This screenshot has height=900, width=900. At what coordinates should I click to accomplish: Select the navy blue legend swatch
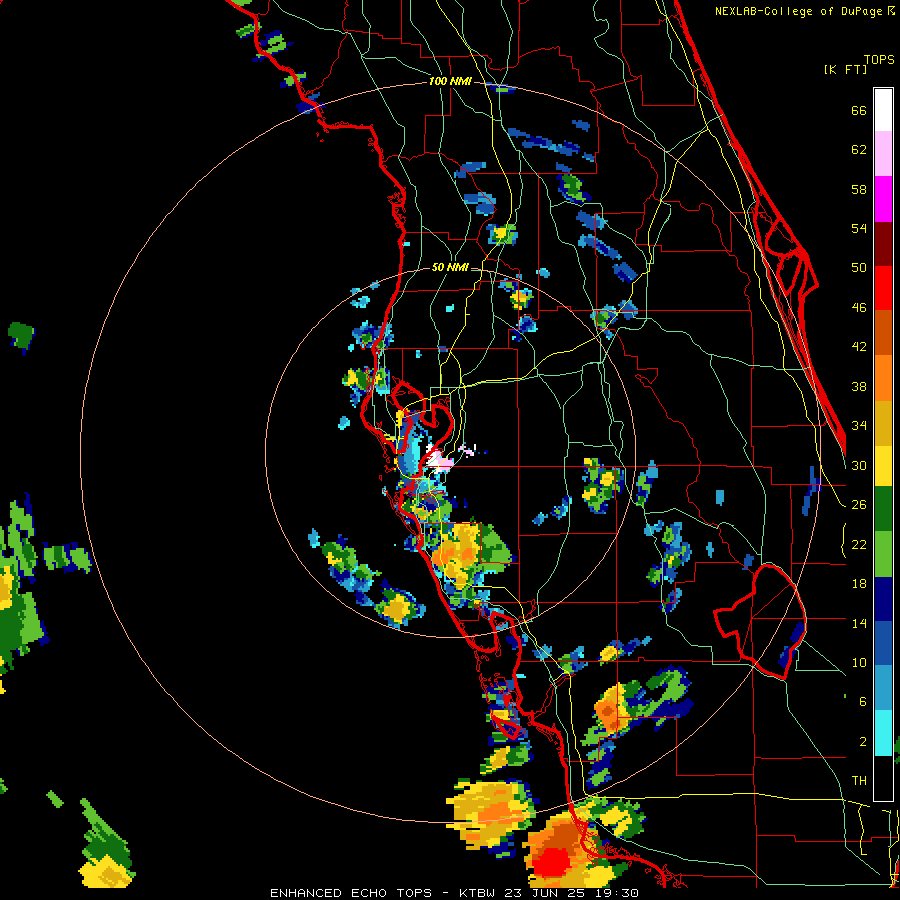(883, 599)
